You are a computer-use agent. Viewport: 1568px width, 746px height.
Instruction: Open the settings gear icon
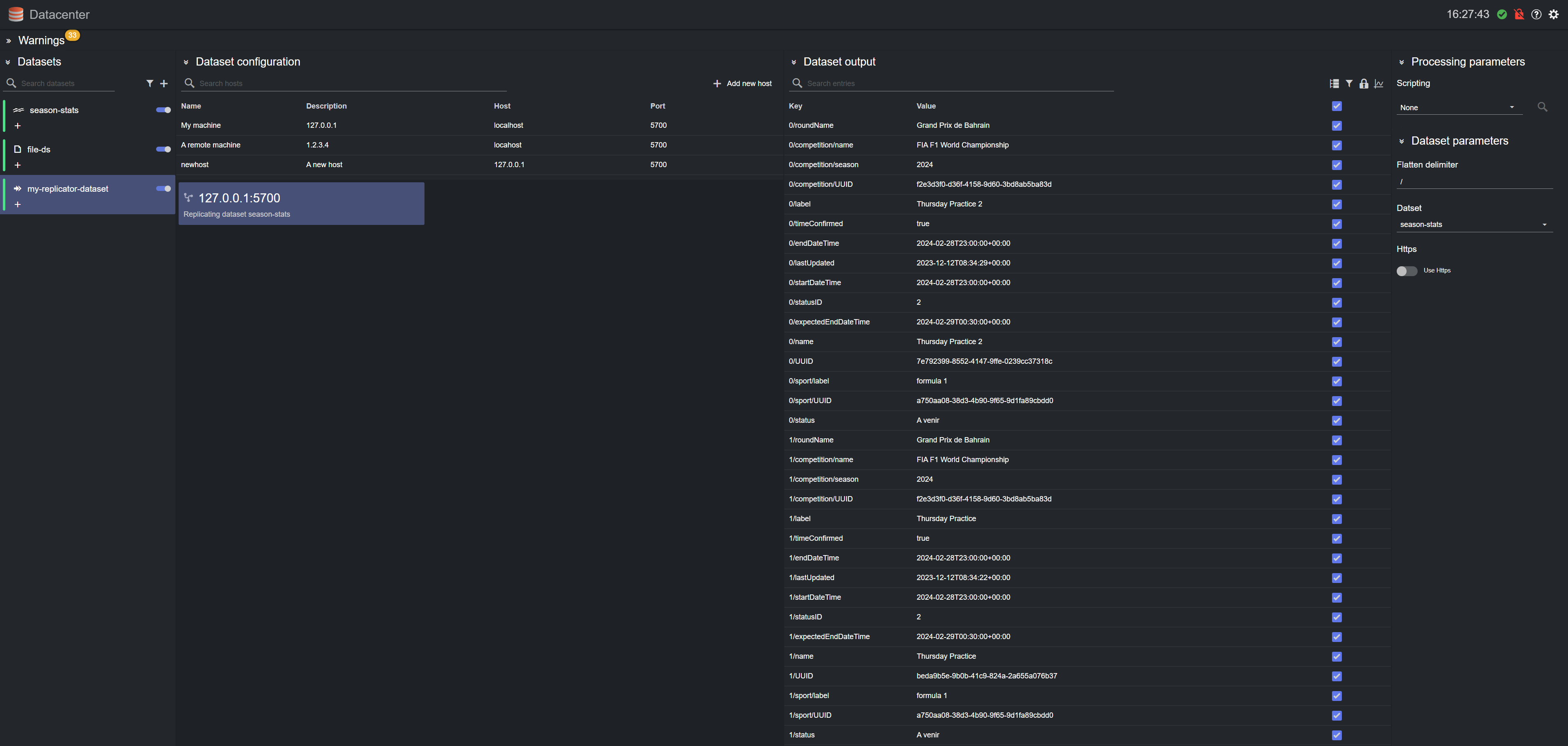(1553, 15)
